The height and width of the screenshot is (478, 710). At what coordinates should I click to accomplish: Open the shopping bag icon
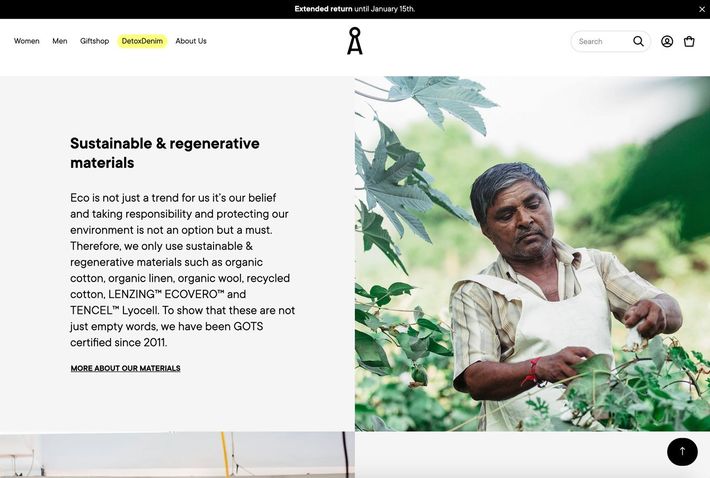tap(689, 41)
